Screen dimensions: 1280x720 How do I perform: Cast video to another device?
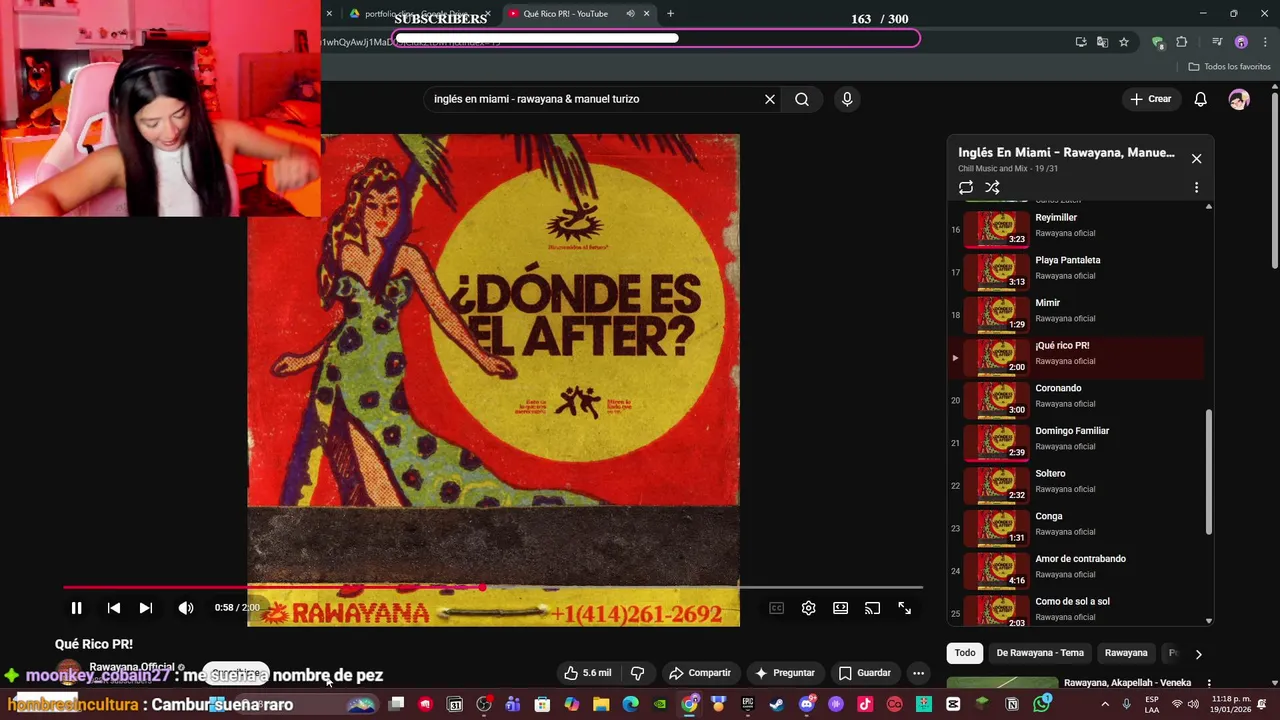click(872, 608)
